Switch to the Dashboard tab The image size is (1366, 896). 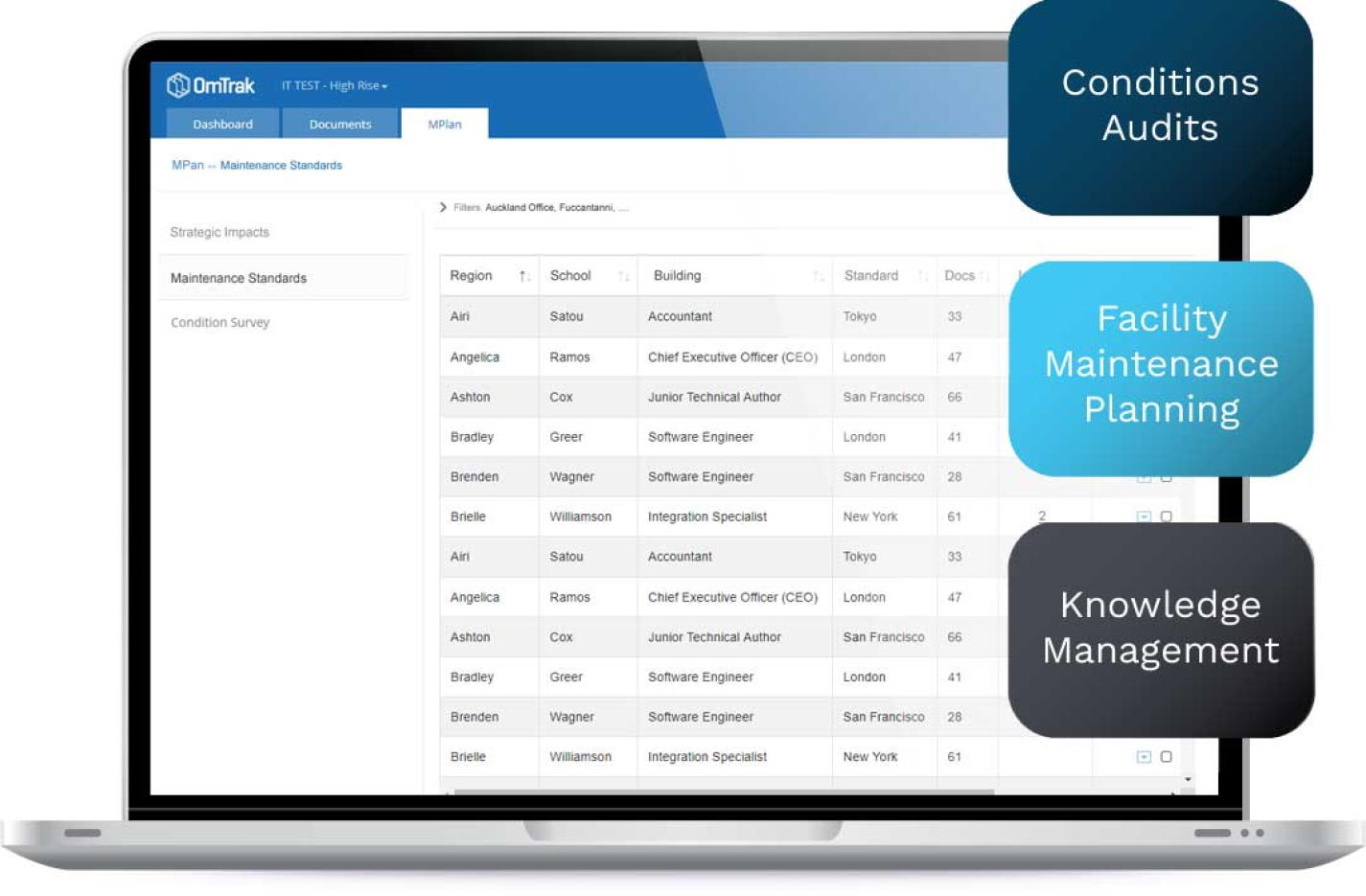click(x=222, y=125)
